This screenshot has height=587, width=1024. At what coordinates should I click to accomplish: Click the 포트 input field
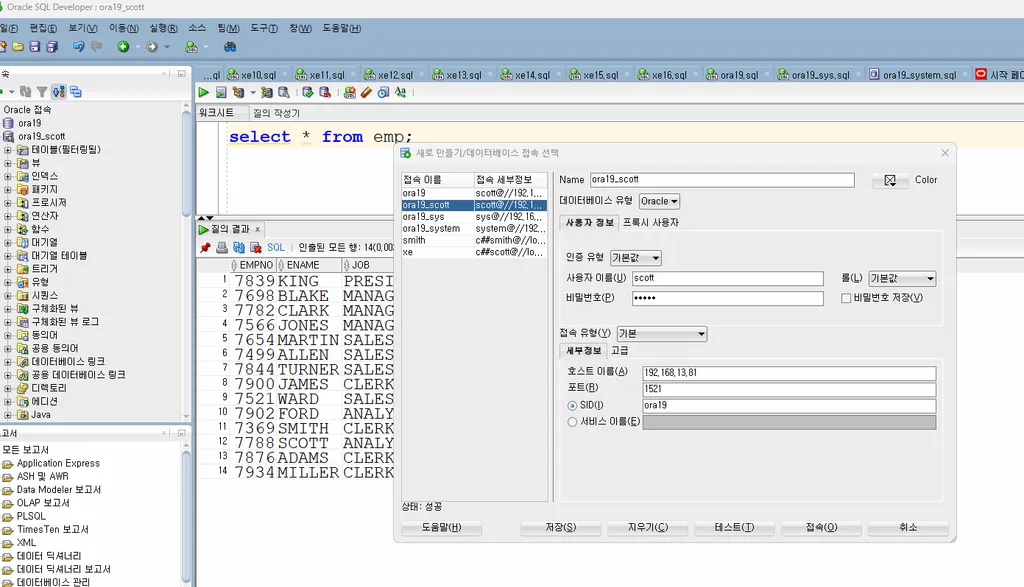click(789, 389)
